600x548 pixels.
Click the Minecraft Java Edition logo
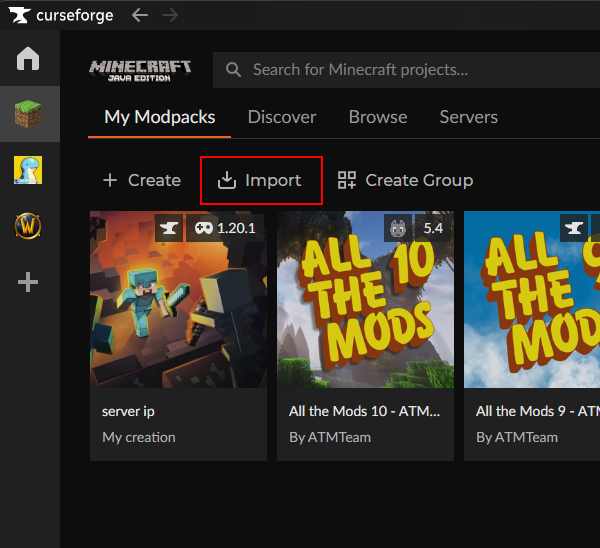point(140,71)
